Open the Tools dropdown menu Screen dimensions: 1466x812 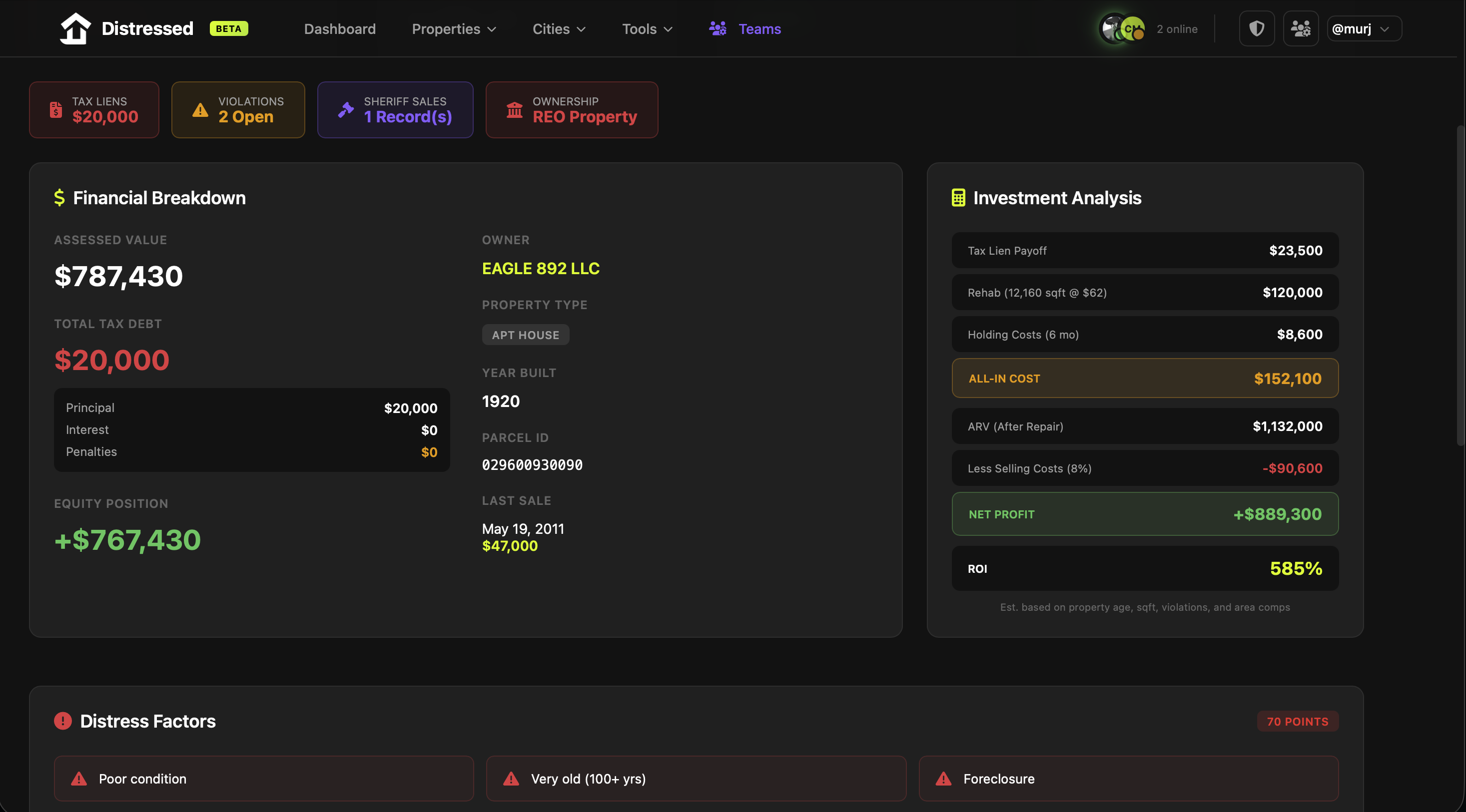pyautogui.click(x=647, y=29)
